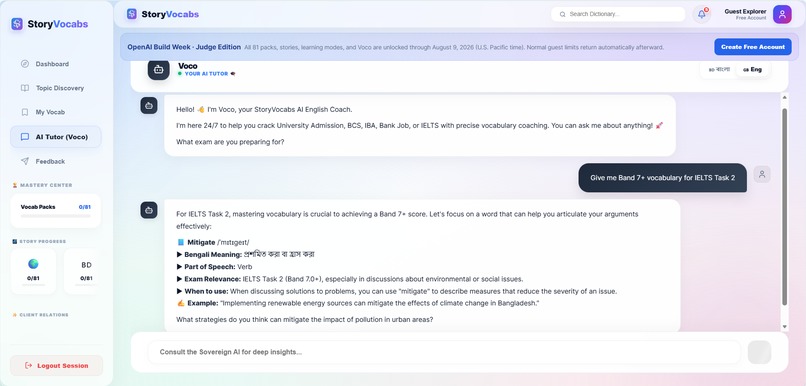Select the BD story progress card
The width and height of the screenshot is (806, 386).
pyautogui.click(x=82, y=271)
